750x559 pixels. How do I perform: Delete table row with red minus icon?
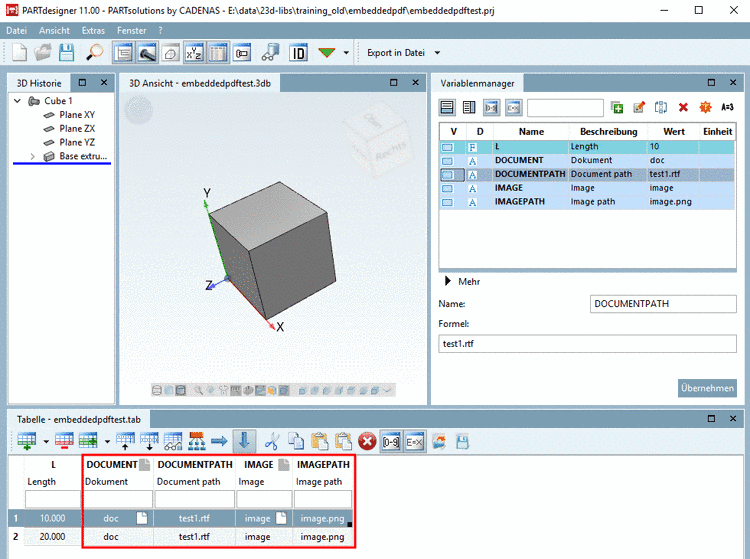pos(65,441)
